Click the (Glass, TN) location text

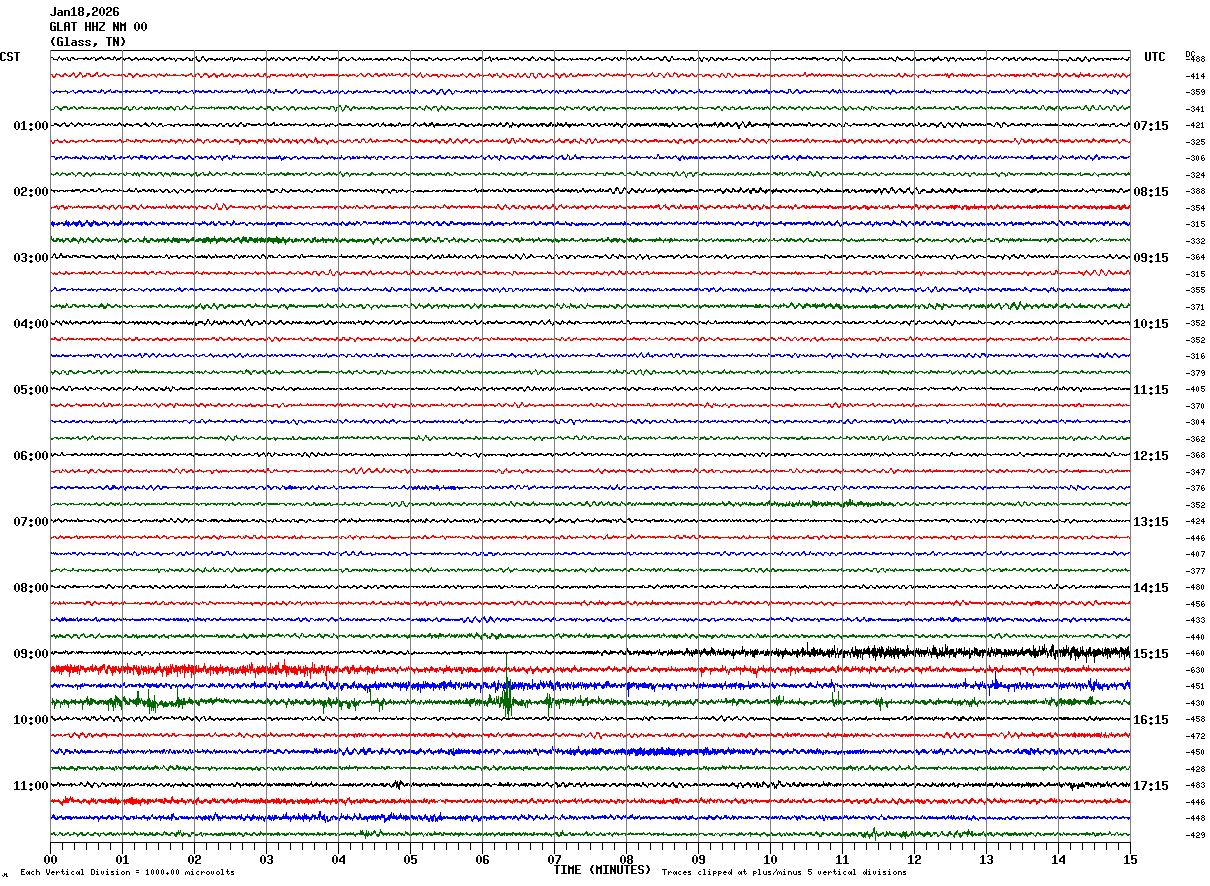(x=88, y=42)
